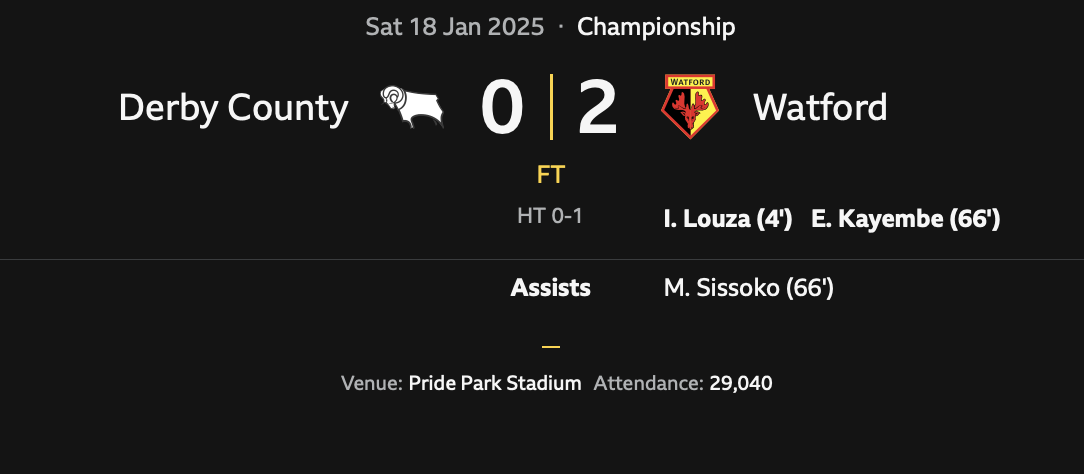Select goalscorer I. Louza (4')
This screenshot has height=474, width=1084.
[x=728, y=219]
